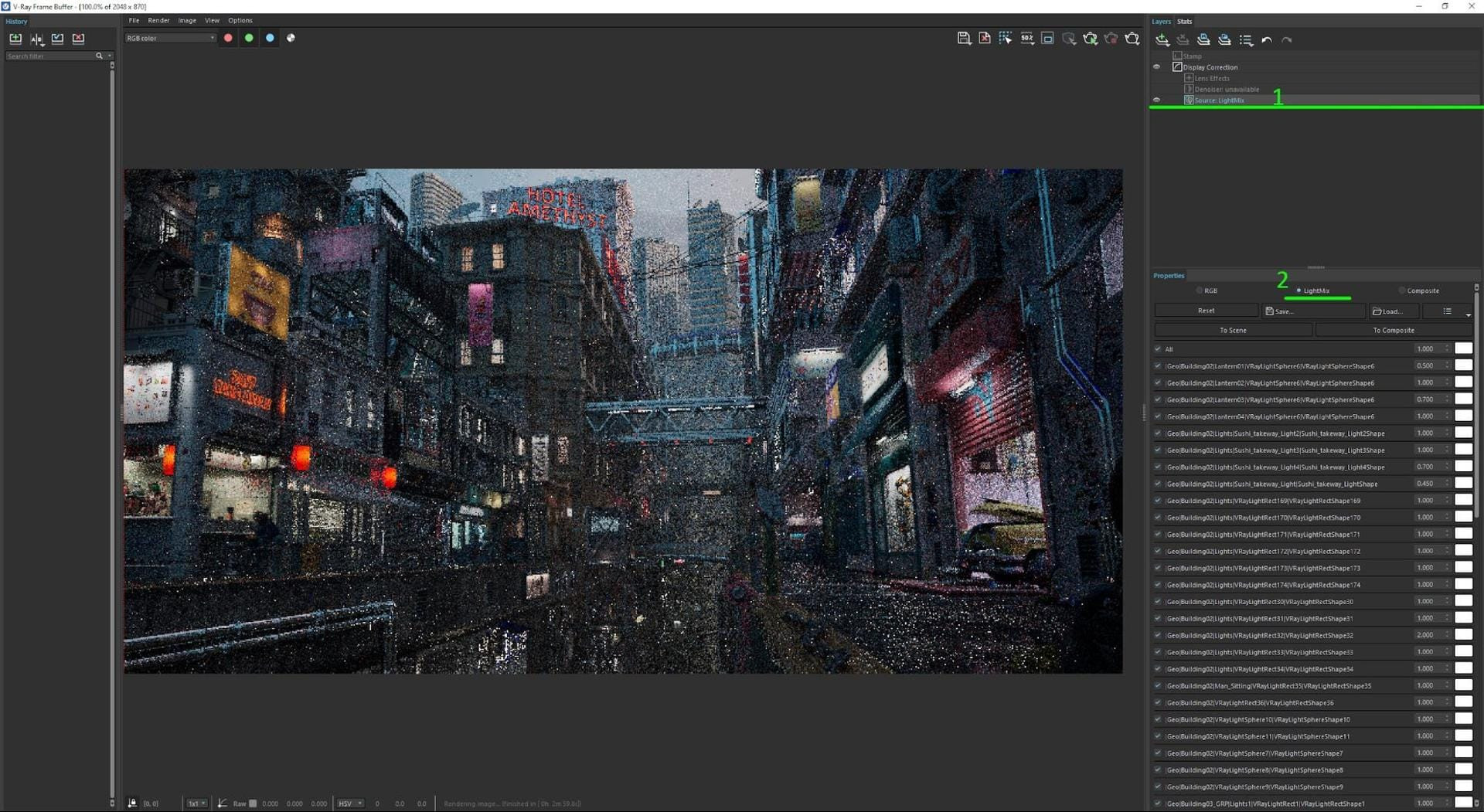Open layer list options menu

(x=1246, y=39)
